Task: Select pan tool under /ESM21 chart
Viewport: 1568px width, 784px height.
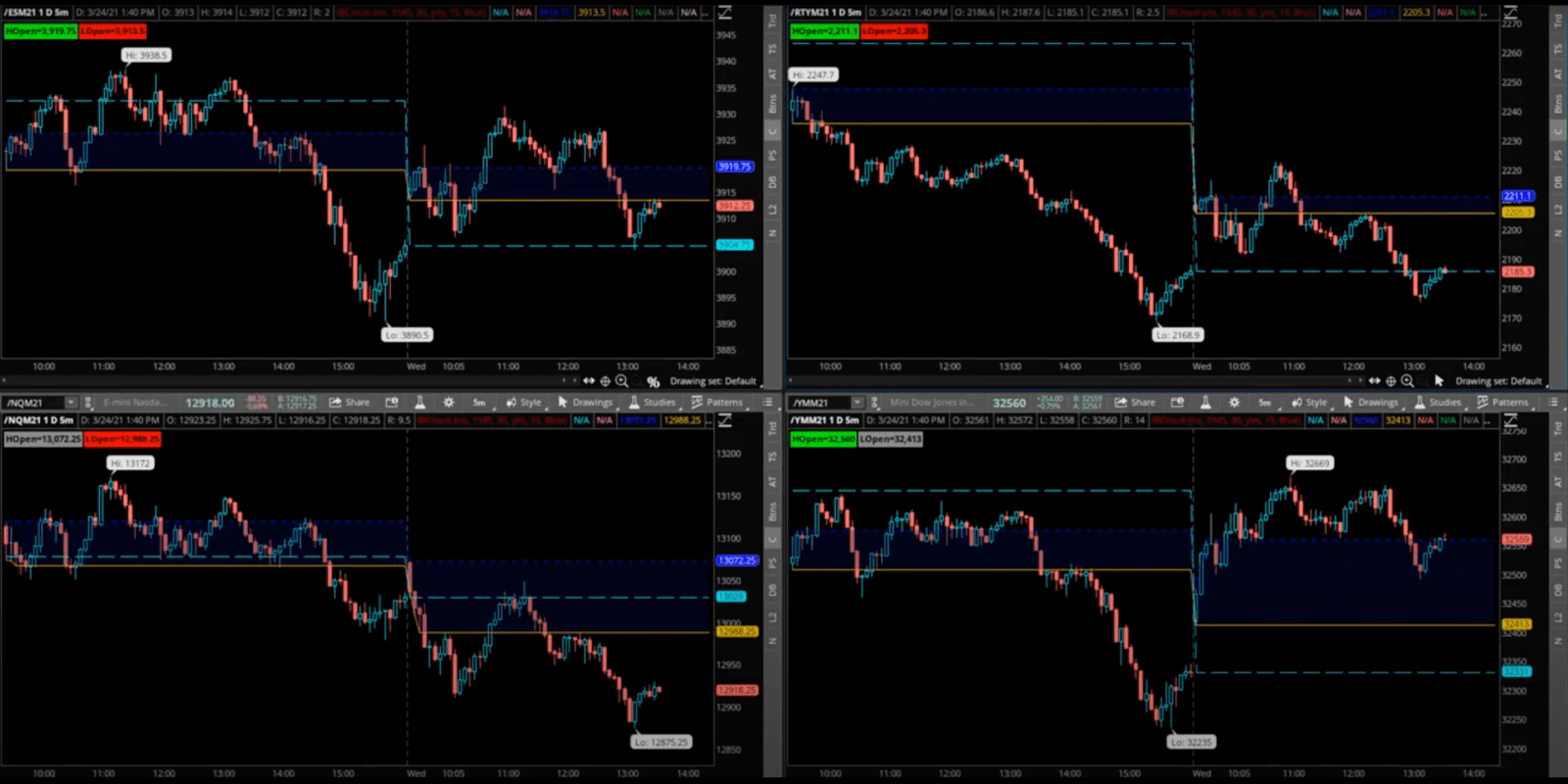Action: point(589,380)
